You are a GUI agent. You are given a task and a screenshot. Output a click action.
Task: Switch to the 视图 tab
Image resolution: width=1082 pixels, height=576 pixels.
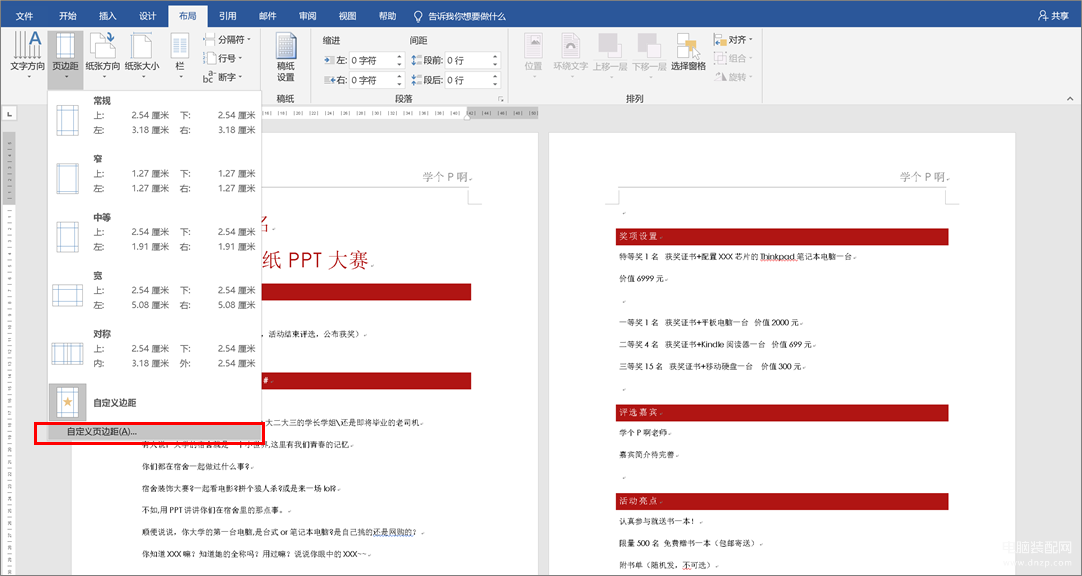tap(348, 16)
